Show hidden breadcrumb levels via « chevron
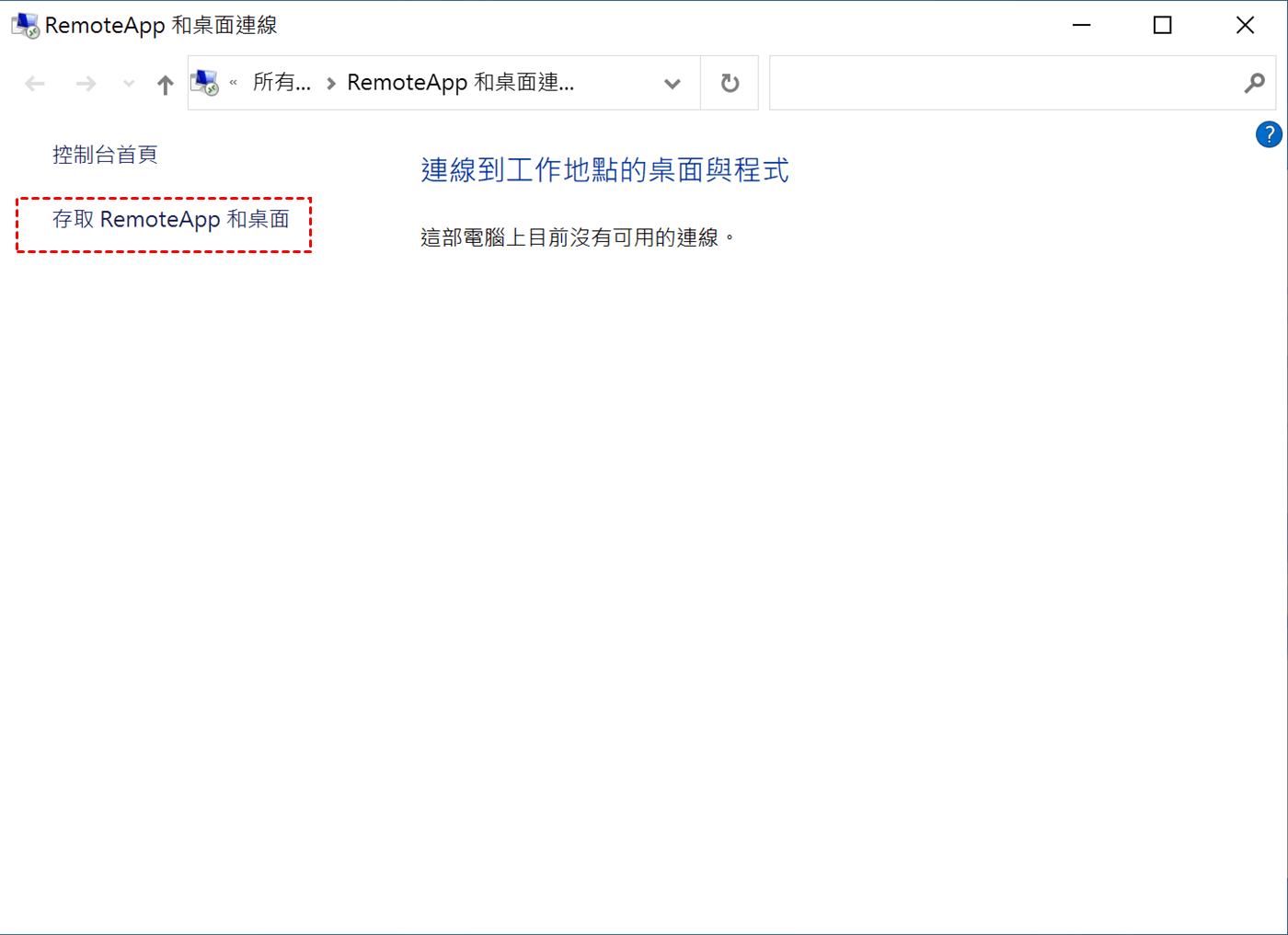Screen dimensions: 1288x935 (234, 83)
